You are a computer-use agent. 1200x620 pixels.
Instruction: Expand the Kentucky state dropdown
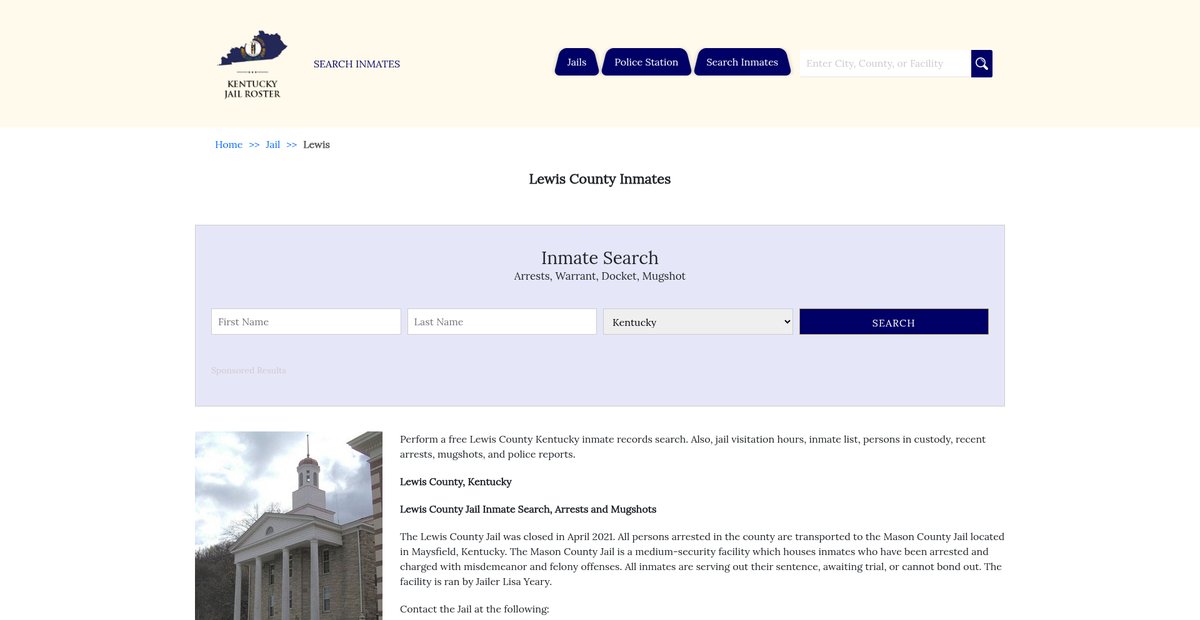click(x=698, y=321)
